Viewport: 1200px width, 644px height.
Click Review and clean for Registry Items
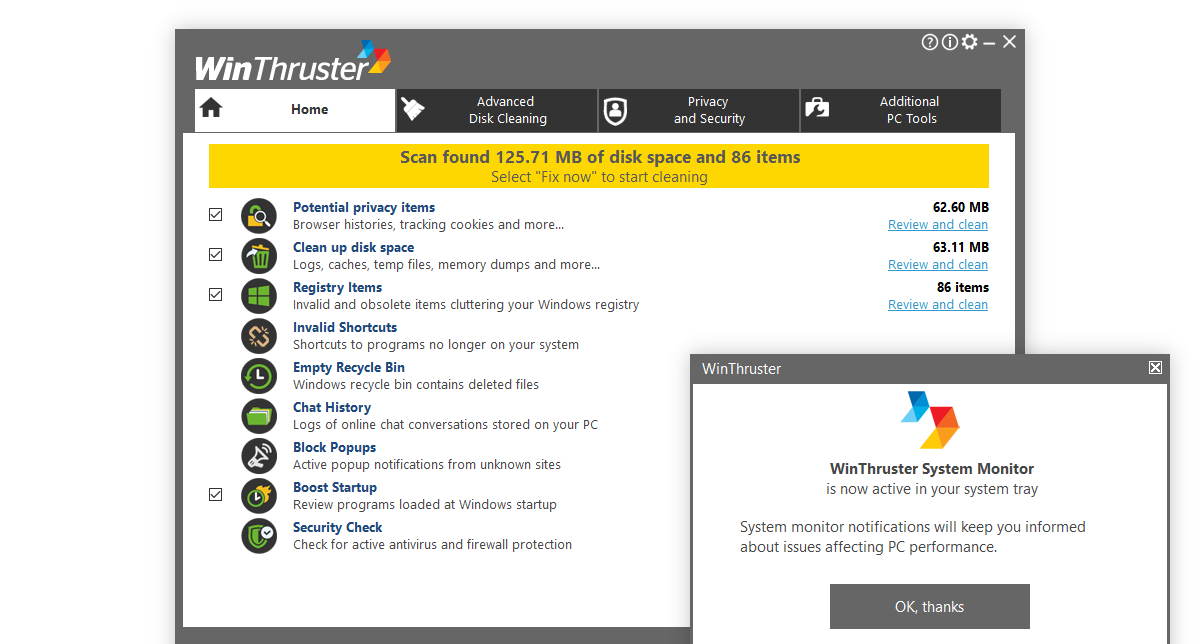coord(937,305)
